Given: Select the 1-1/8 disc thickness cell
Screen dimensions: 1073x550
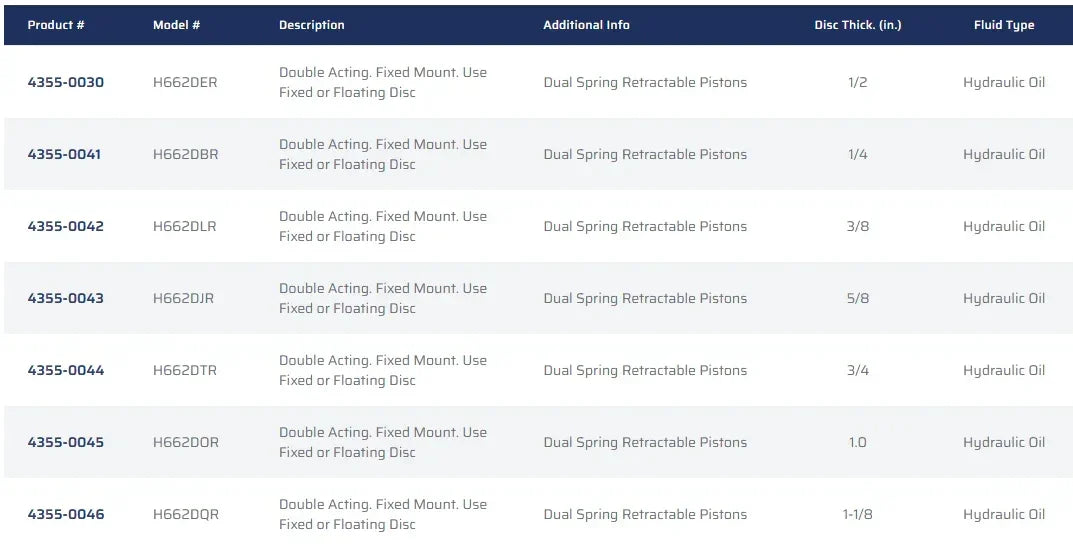Looking at the screenshot, I should coord(857,514).
